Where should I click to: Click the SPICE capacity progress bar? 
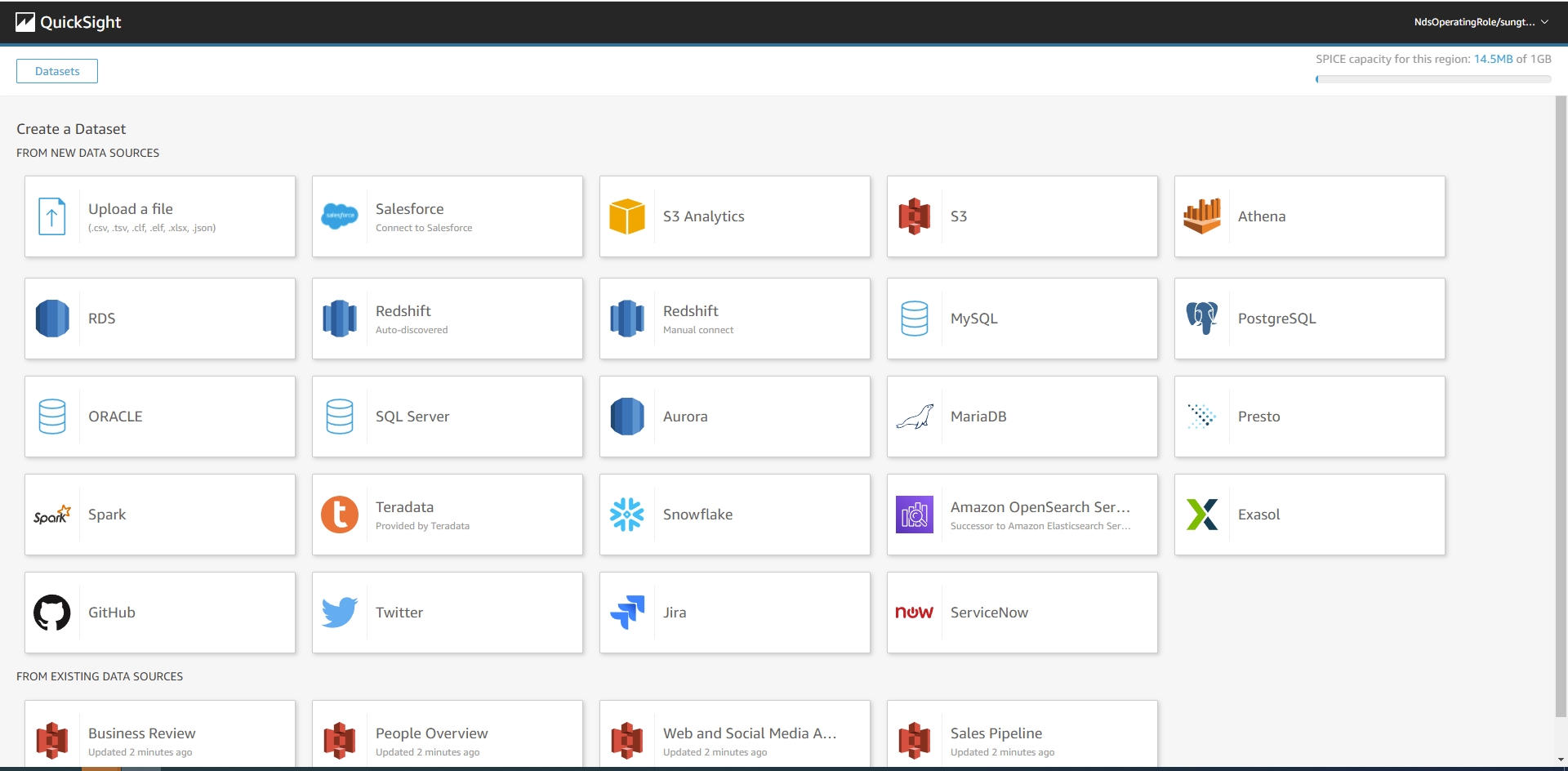(x=1433, y=79)
